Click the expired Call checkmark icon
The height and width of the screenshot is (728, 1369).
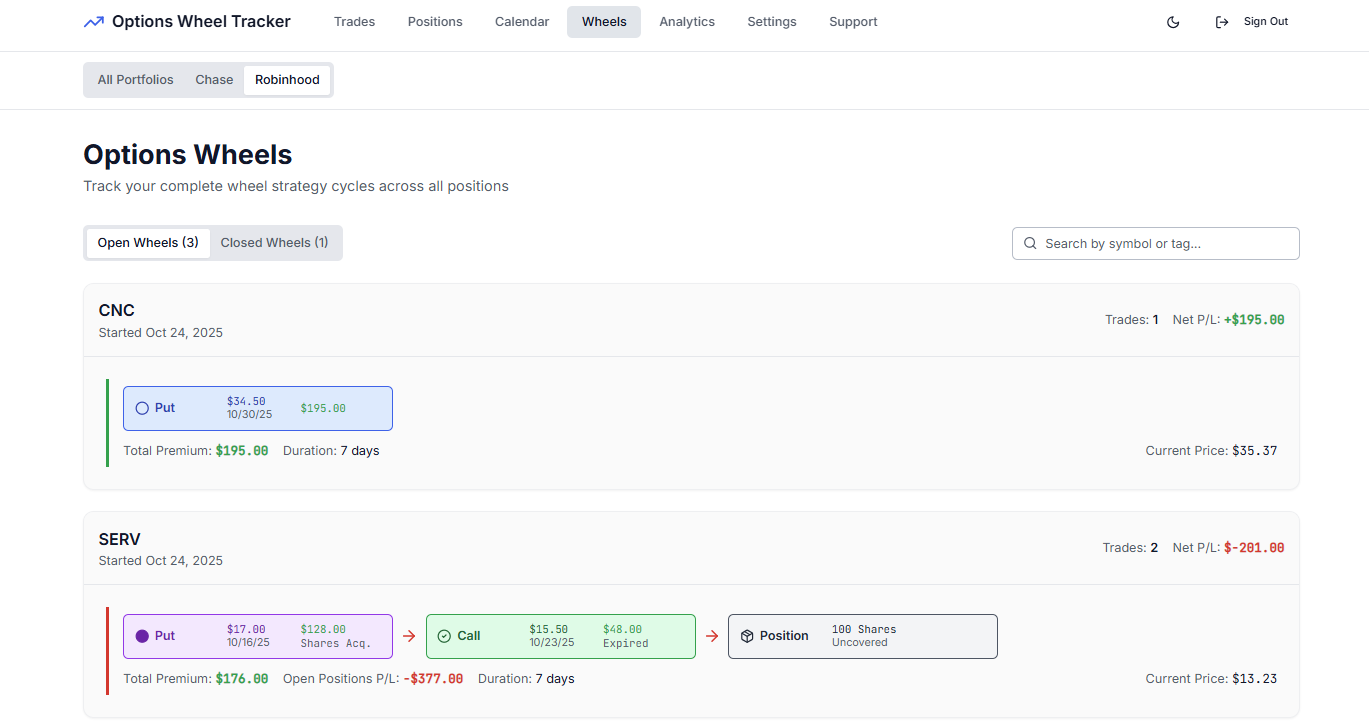444,635
